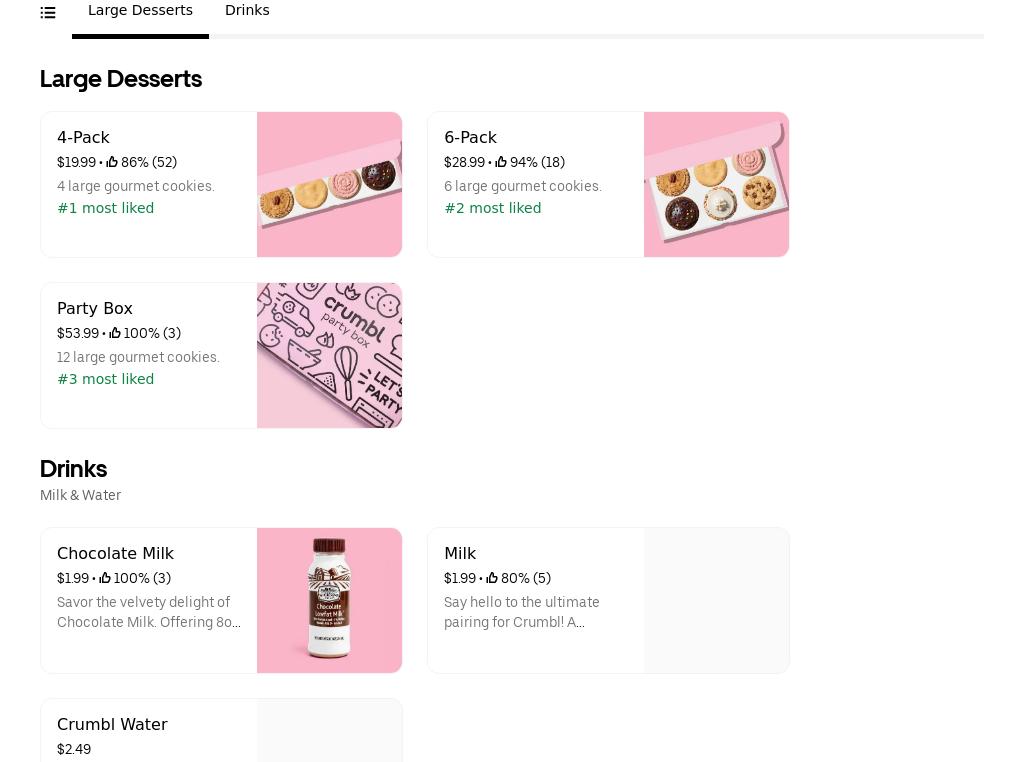Screen dimensions: 1024x762
Task: Open the menu categories list icon
Action: 48,13
